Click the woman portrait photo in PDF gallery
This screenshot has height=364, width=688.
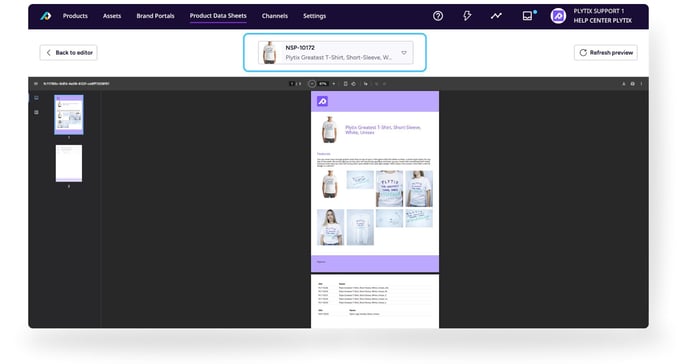point(331,227)
